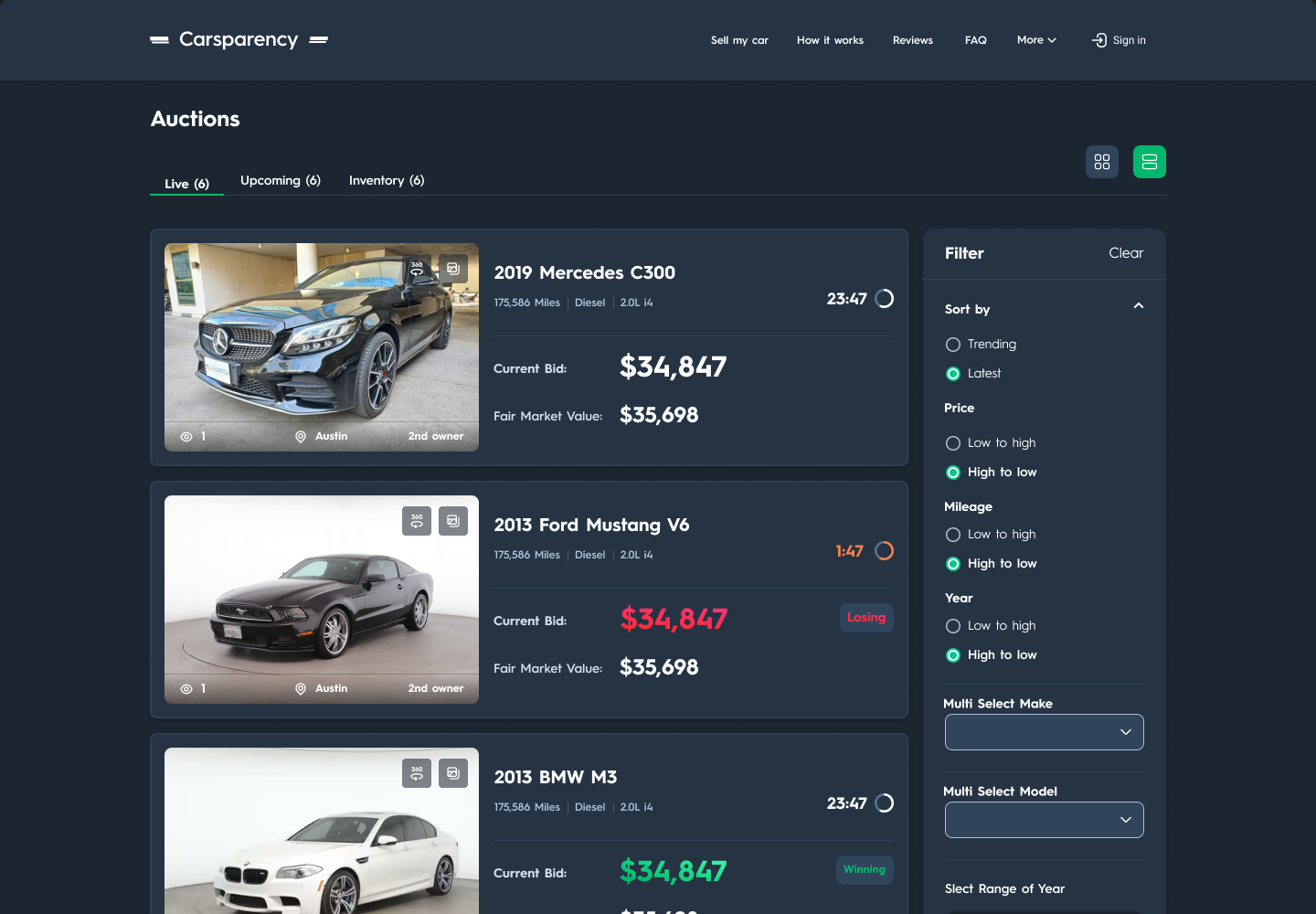Click the Carsparency logo
This screenshot has height=914, width=1316.
(x=239, y=39)
